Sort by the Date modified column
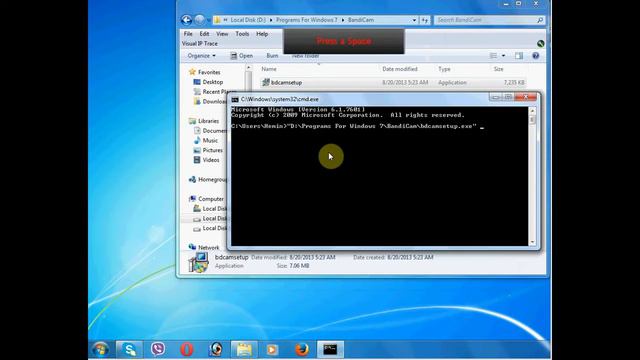The image size is (640, 360). 400,69
